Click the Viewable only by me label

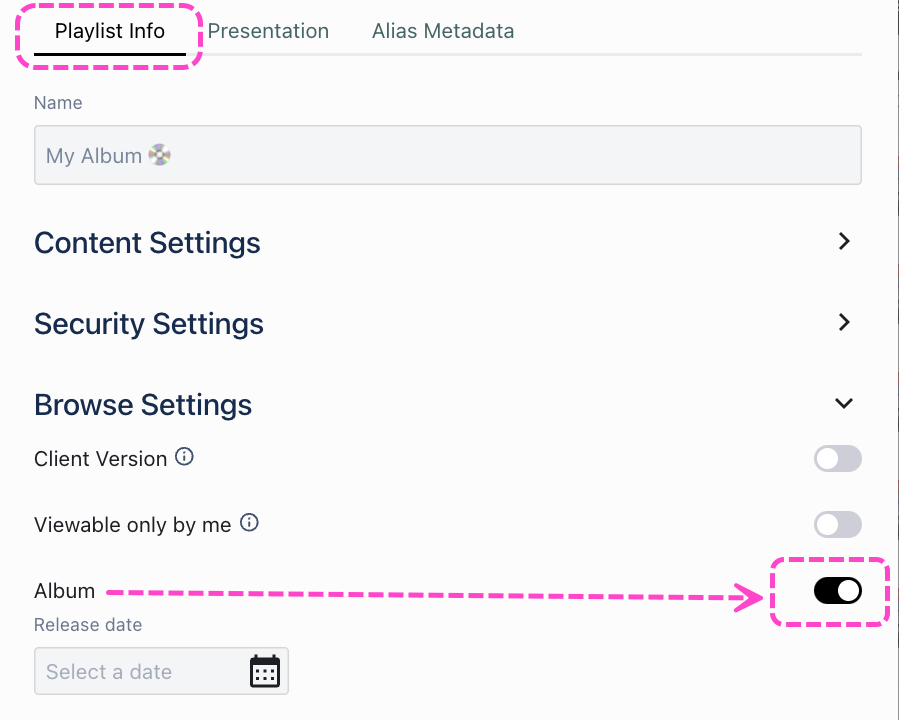click(x=132, y=524)
